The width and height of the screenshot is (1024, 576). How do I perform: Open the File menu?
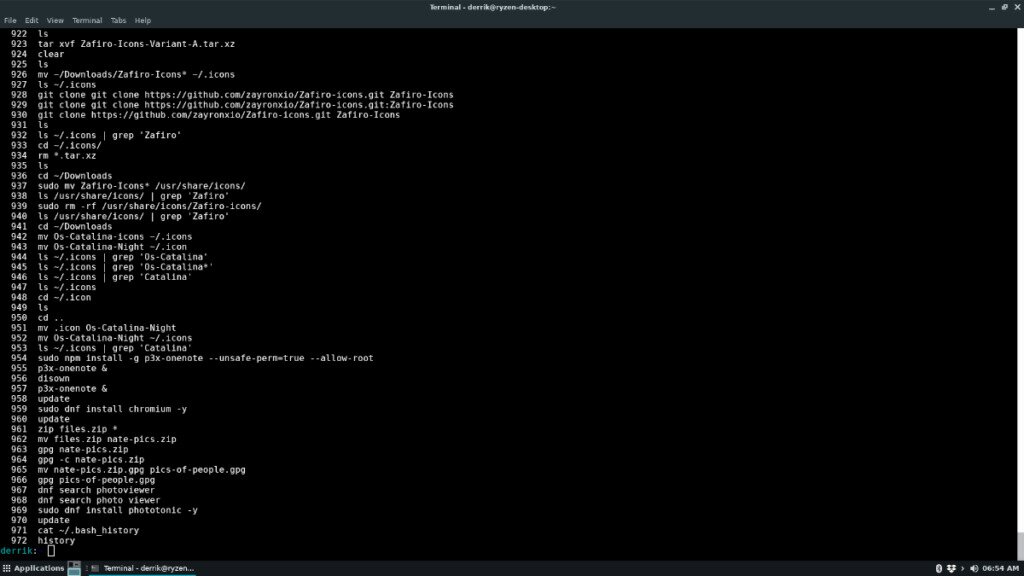pyautogui.click(x=10, y=20)
